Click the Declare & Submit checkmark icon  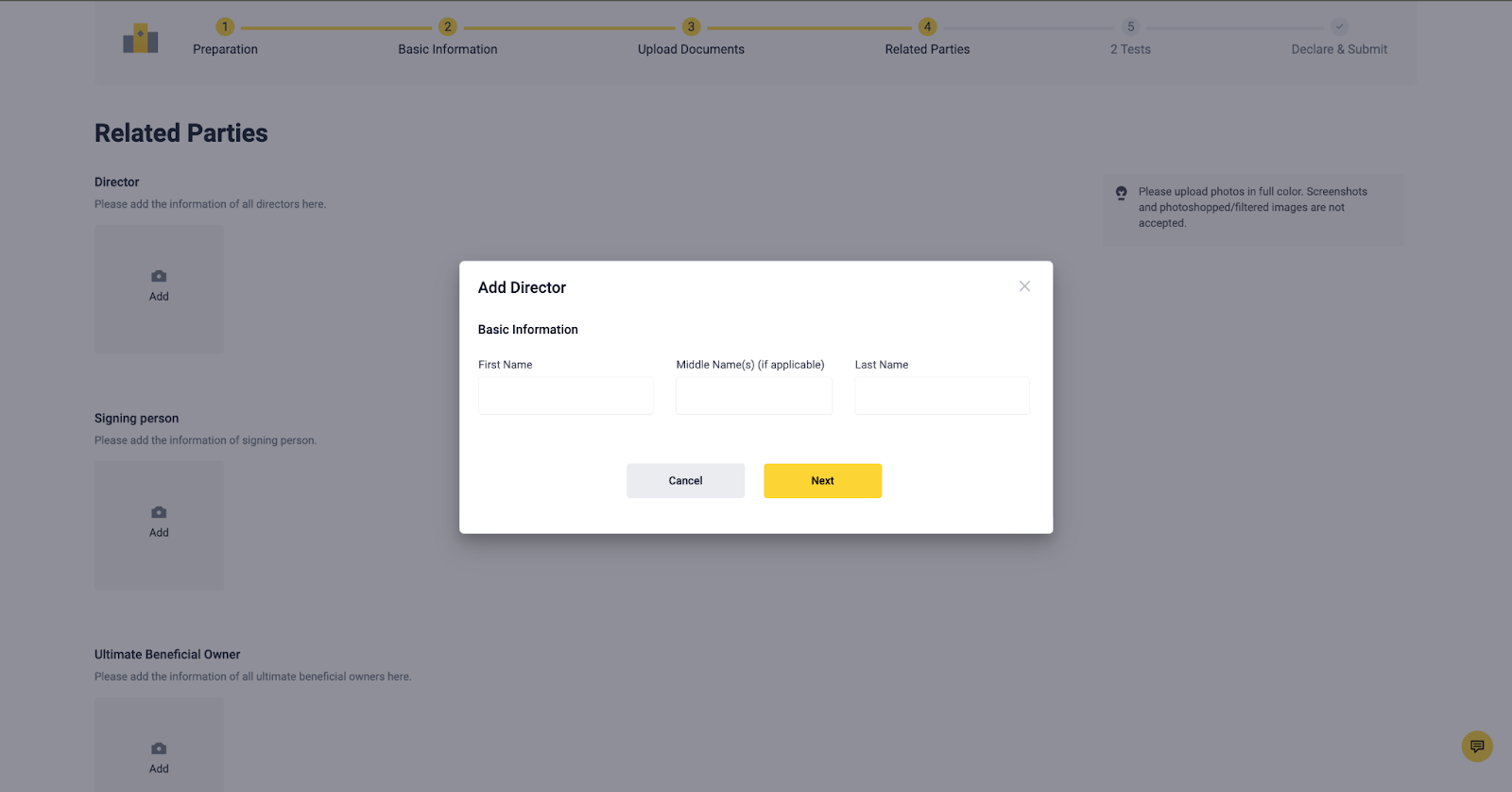click(x=1339, y=26)
